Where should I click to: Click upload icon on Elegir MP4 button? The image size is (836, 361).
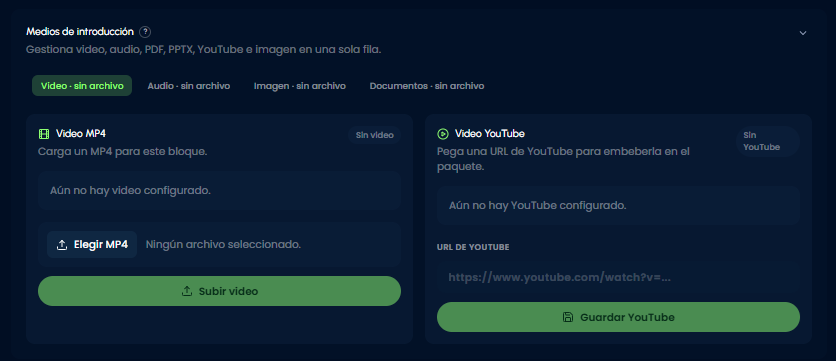62,245
